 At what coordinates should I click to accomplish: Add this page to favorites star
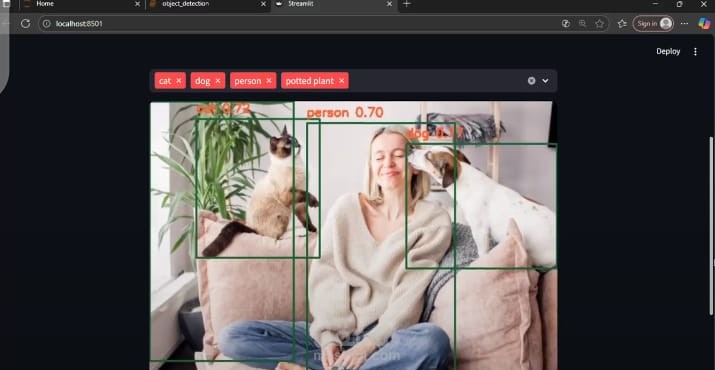pos(599,24)
